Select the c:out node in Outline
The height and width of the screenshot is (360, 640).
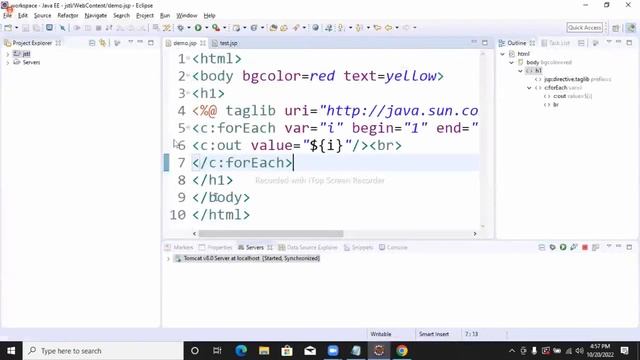tap(560, 96)
